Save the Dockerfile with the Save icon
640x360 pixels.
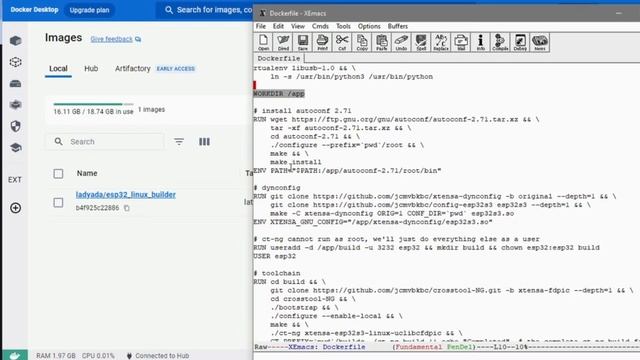302,42
